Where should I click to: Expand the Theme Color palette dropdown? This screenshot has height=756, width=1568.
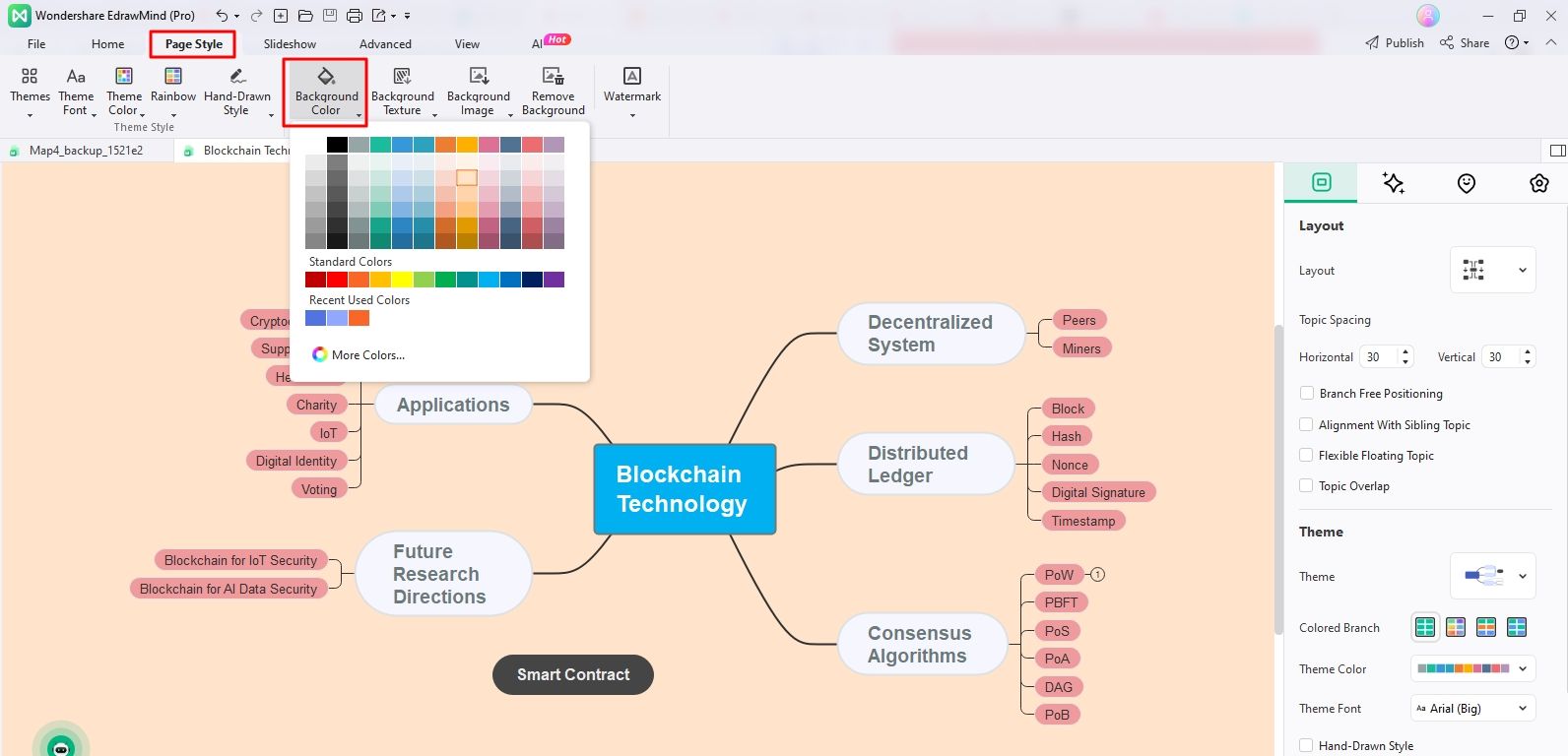(x=1472, y=668)
